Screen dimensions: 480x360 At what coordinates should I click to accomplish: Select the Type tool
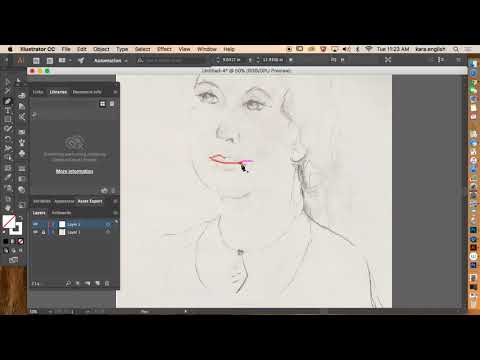pos(8,110)
